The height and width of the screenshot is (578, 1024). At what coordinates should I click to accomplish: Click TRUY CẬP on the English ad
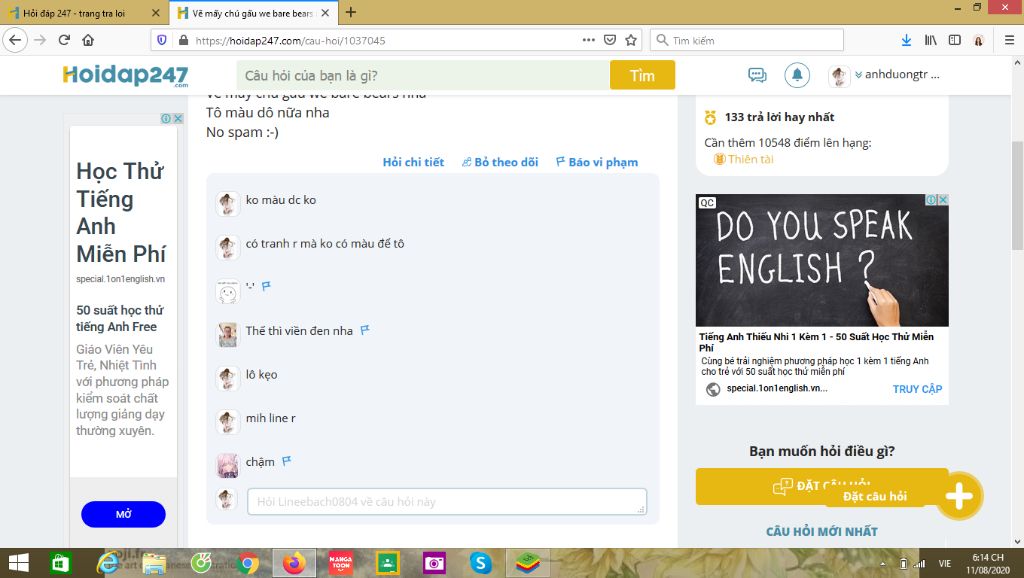(x=917, y=389)
